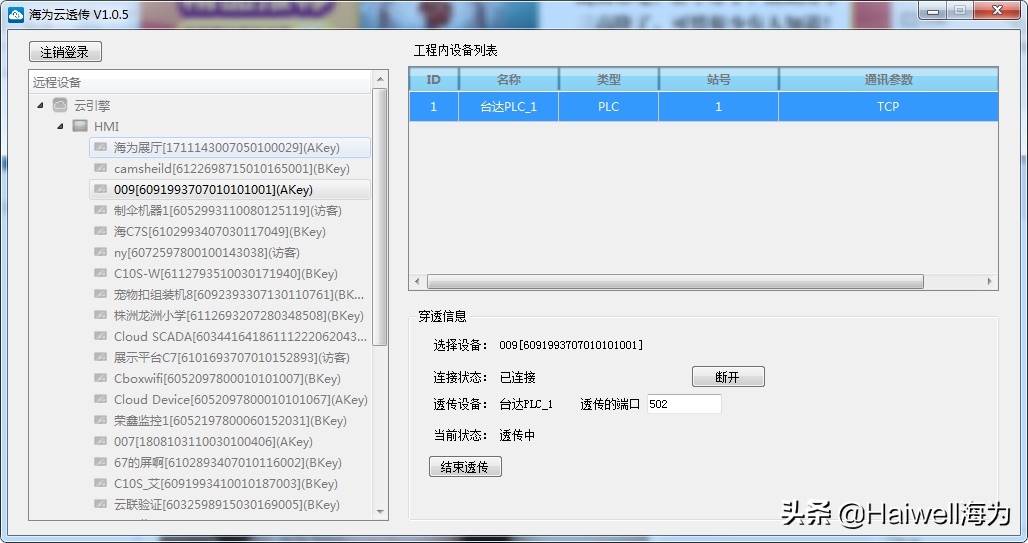
Task: Click the 通讯参数 column header
Action: coord(888,79)
